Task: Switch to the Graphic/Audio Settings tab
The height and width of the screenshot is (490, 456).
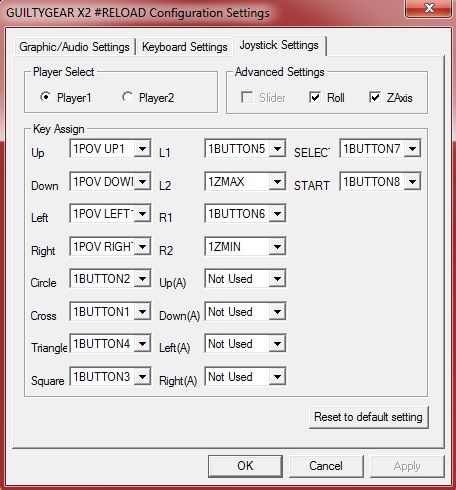Action: 74,47
